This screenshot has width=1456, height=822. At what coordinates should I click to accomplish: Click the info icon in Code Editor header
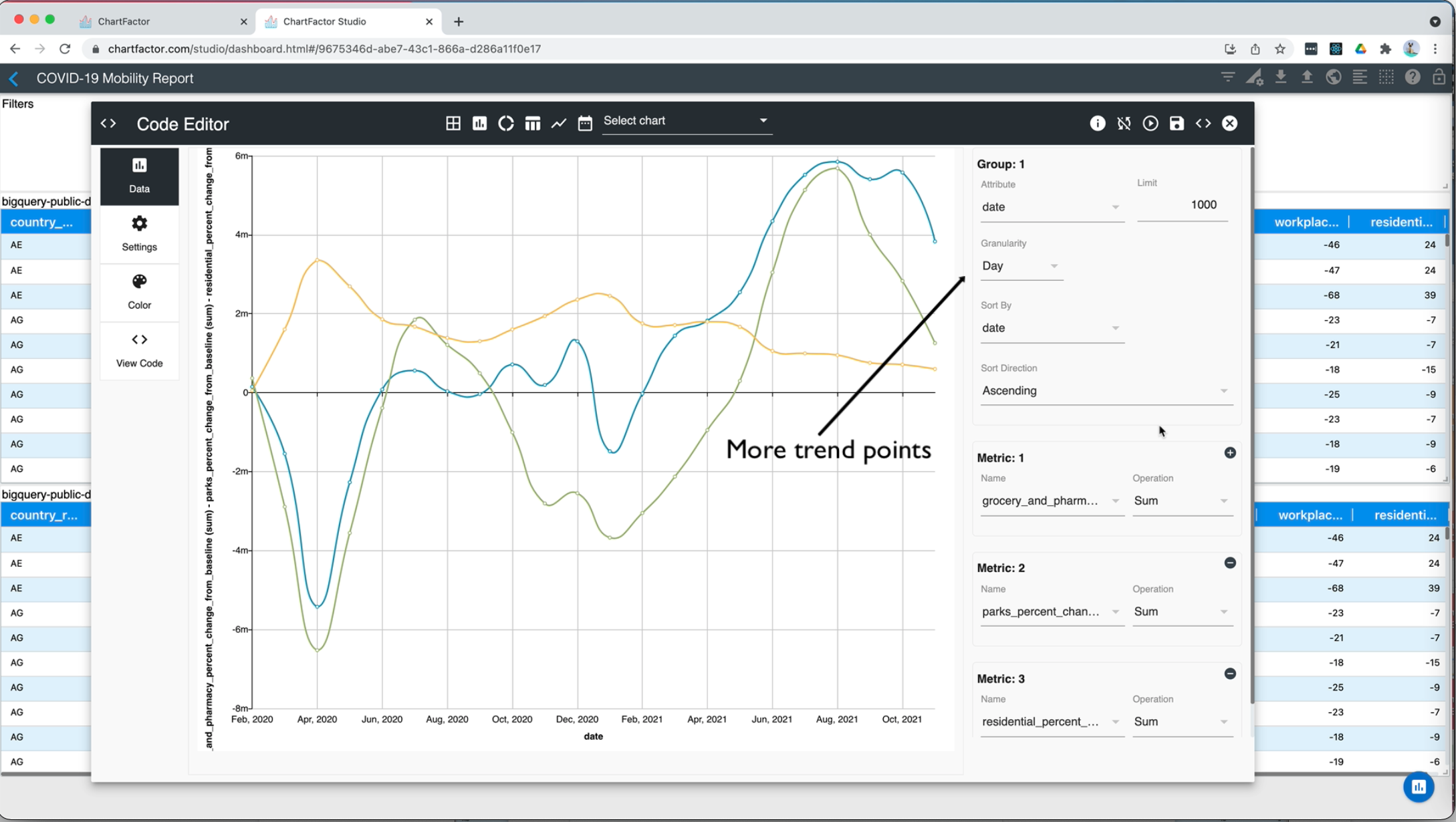click(x=1097, y=124)
